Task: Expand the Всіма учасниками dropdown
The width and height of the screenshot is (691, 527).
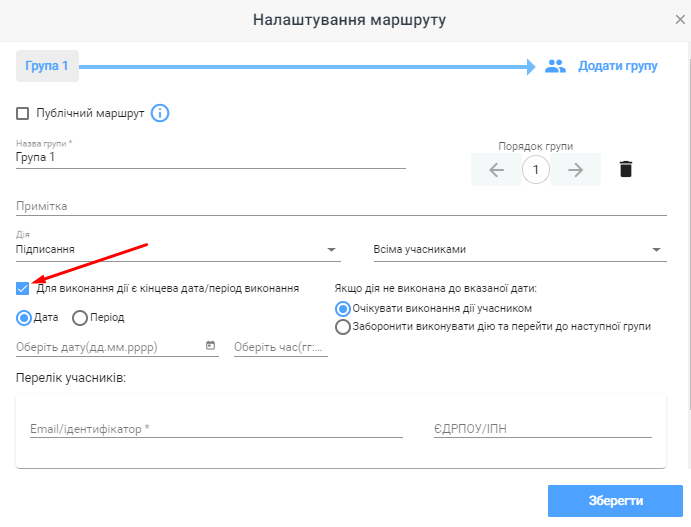Action: tap(520, 249)
